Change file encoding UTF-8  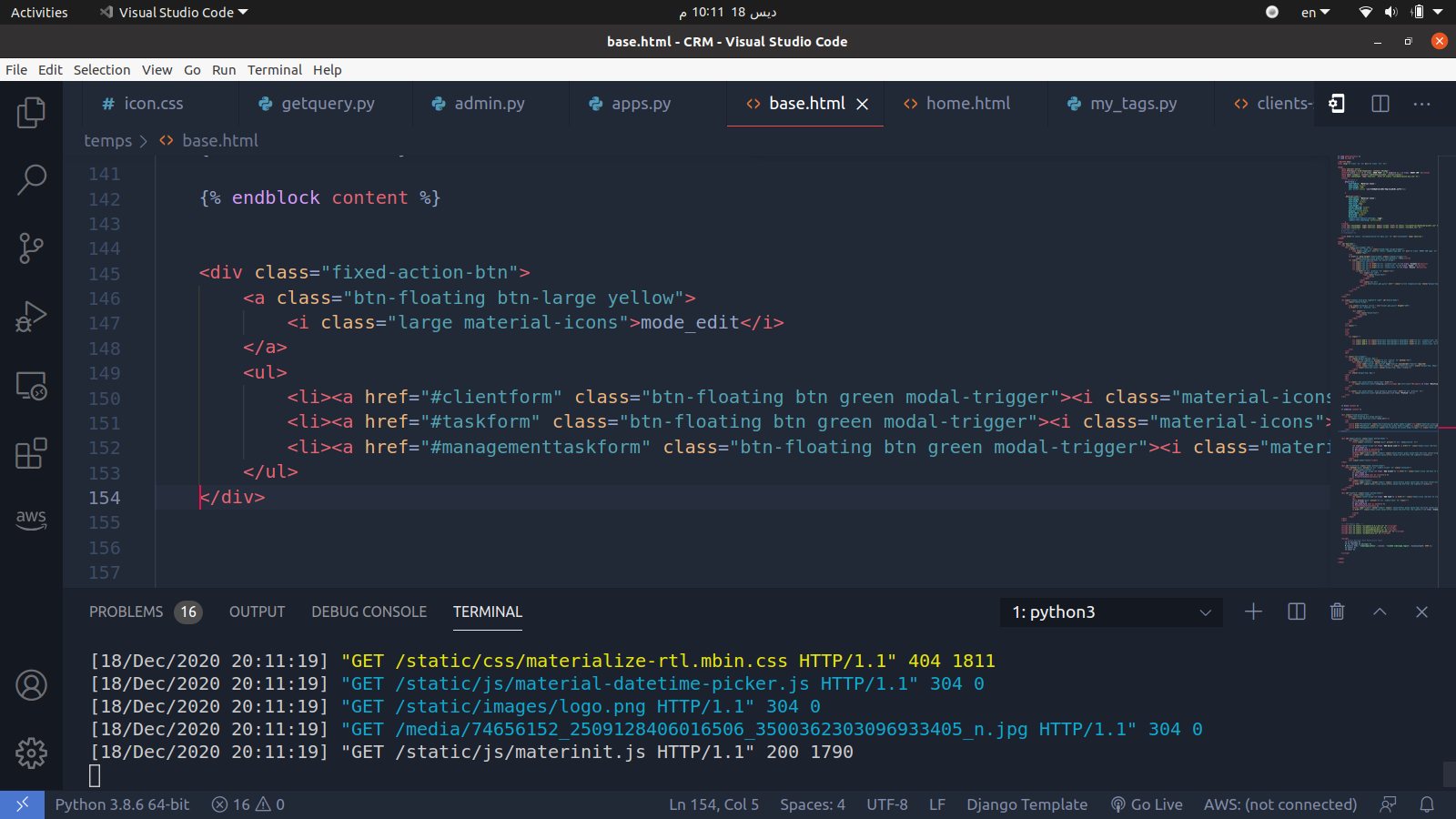click(887, 804)
